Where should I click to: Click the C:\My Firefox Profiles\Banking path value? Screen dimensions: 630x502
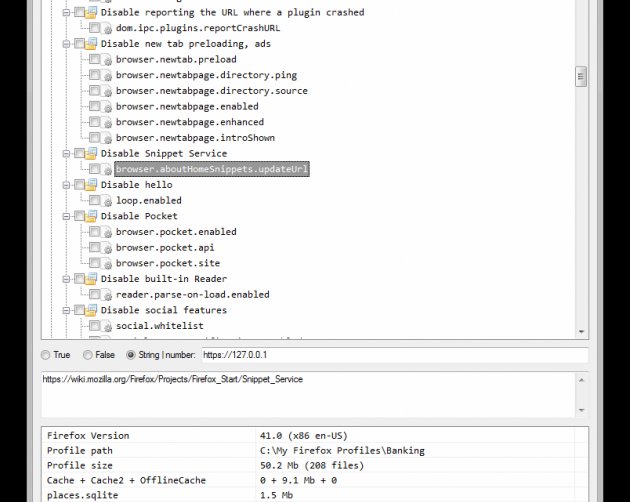tap(342, 451)
